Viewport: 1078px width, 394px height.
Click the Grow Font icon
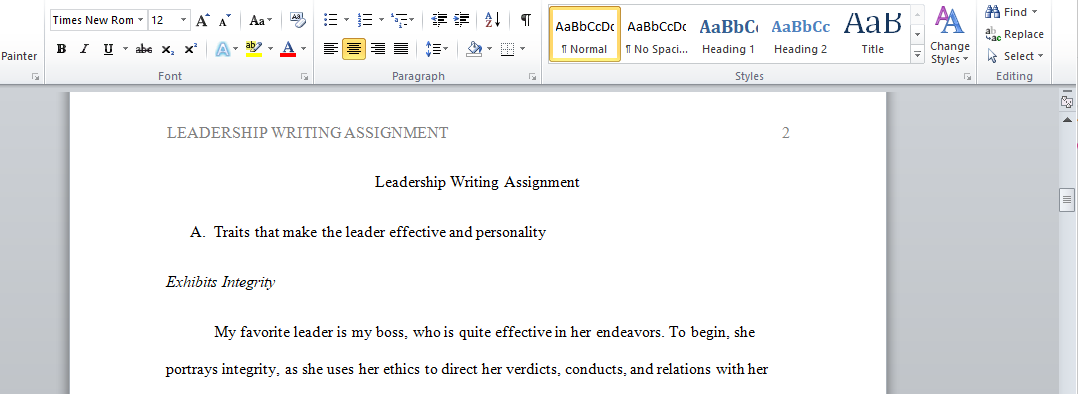pyautogui.click(x=202, y=21)
